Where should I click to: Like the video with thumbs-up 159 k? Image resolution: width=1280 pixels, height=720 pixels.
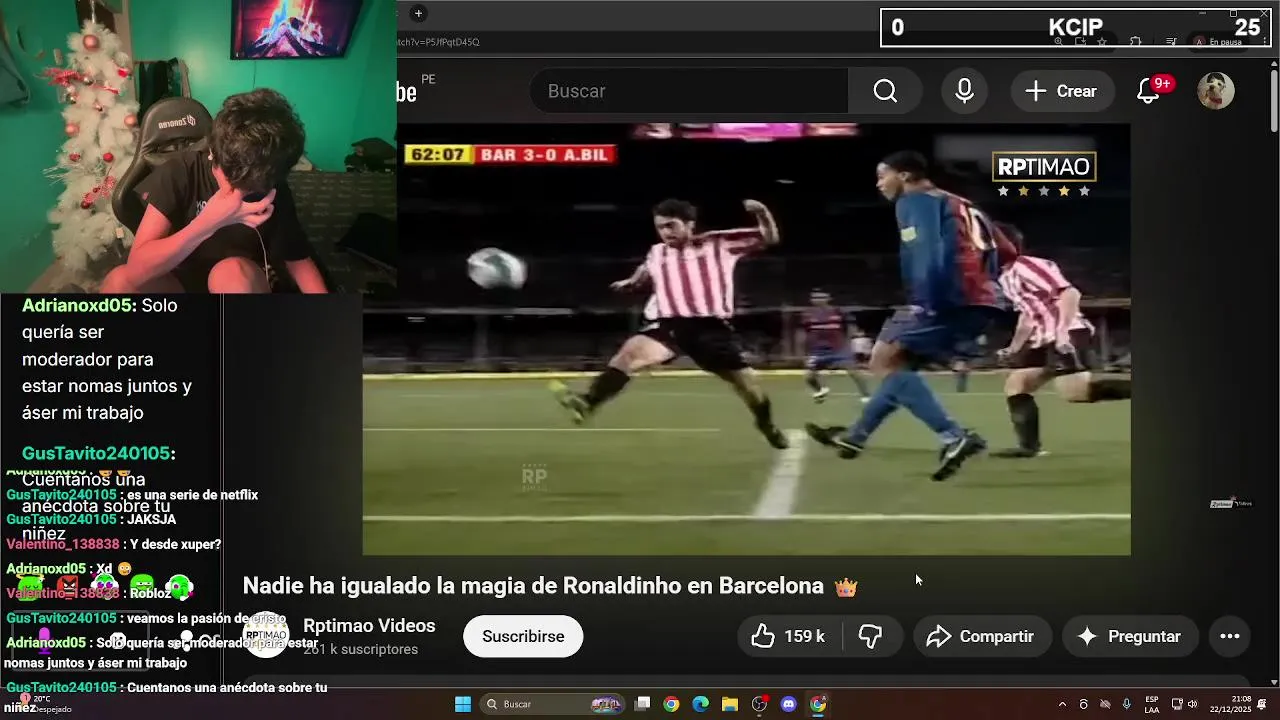pos(789,636)
